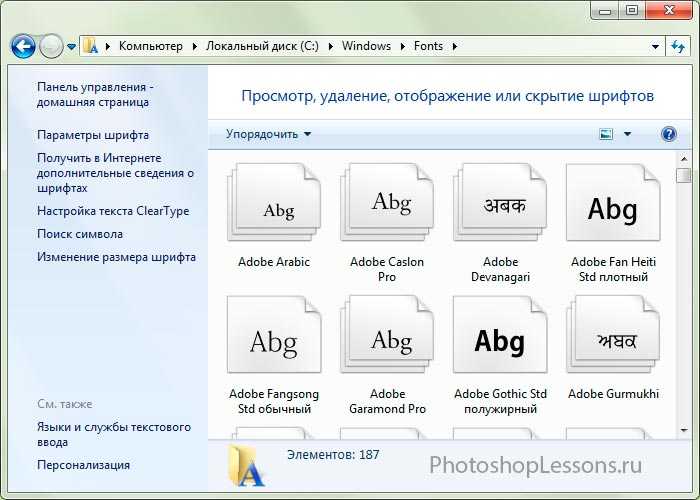This screenshot has width=700, height=500.
Task: Expand the arrow after Windows breadcrumb
Action: (403, 46)
